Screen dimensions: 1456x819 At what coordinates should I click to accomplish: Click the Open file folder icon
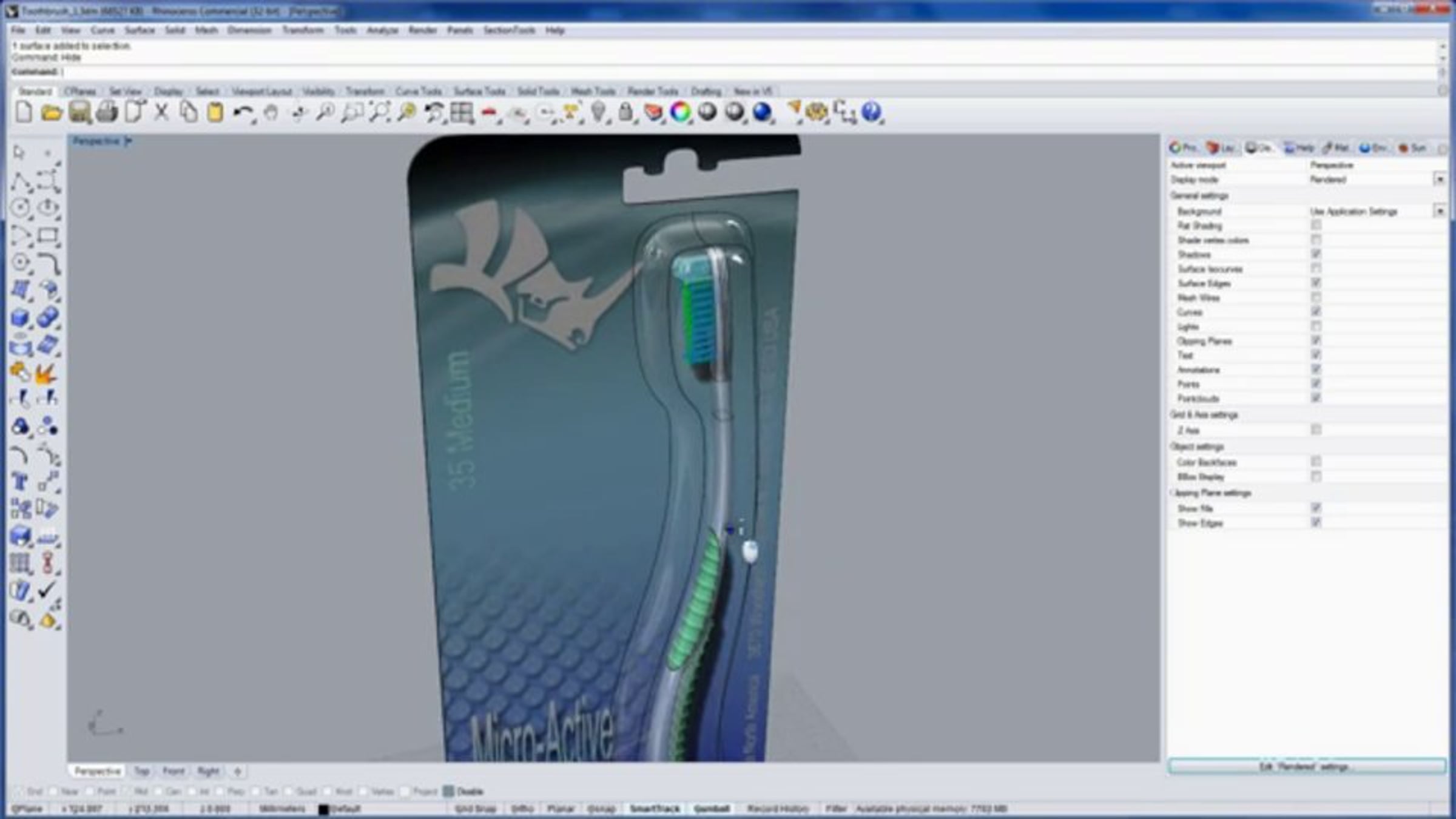click(x=52, y=113)
